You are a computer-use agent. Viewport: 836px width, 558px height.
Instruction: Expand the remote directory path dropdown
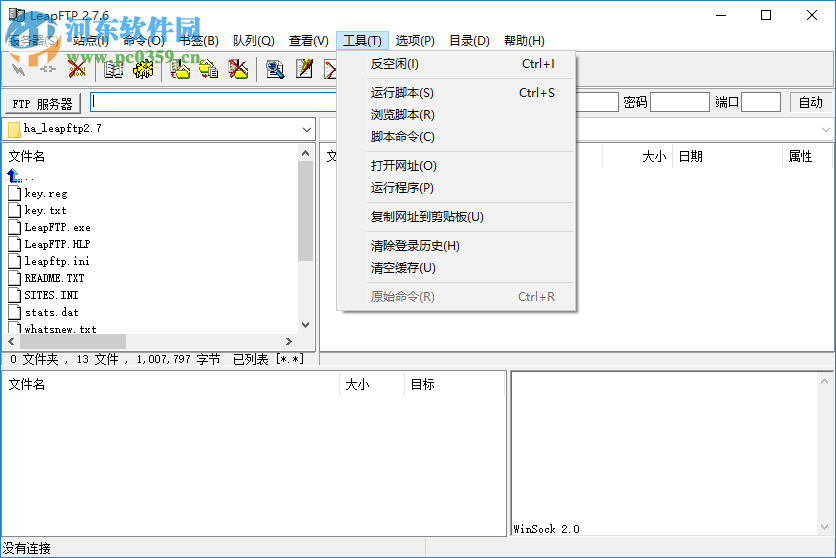[x=825, y=130]
